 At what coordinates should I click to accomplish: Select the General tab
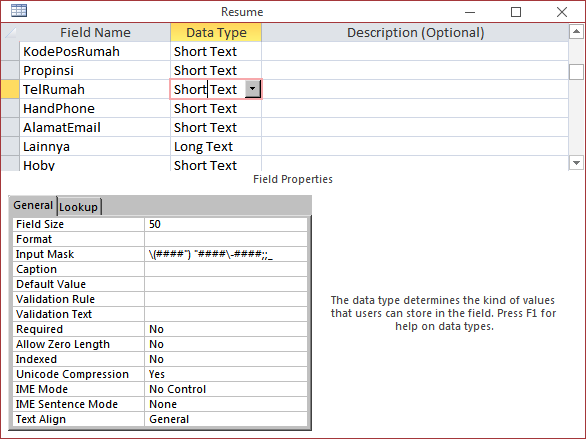pos(33,205)
